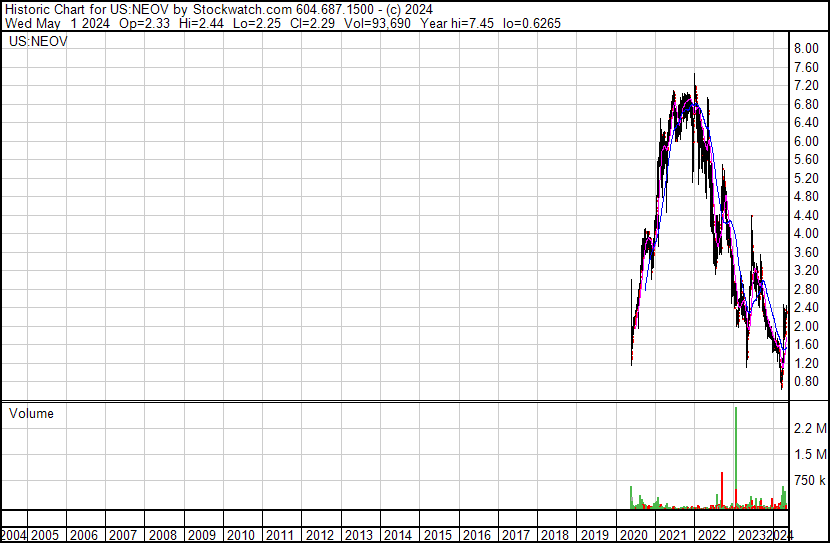Click the 2021 year label on time axis
This screenshot has width=830, height=543.
point(672,535)
